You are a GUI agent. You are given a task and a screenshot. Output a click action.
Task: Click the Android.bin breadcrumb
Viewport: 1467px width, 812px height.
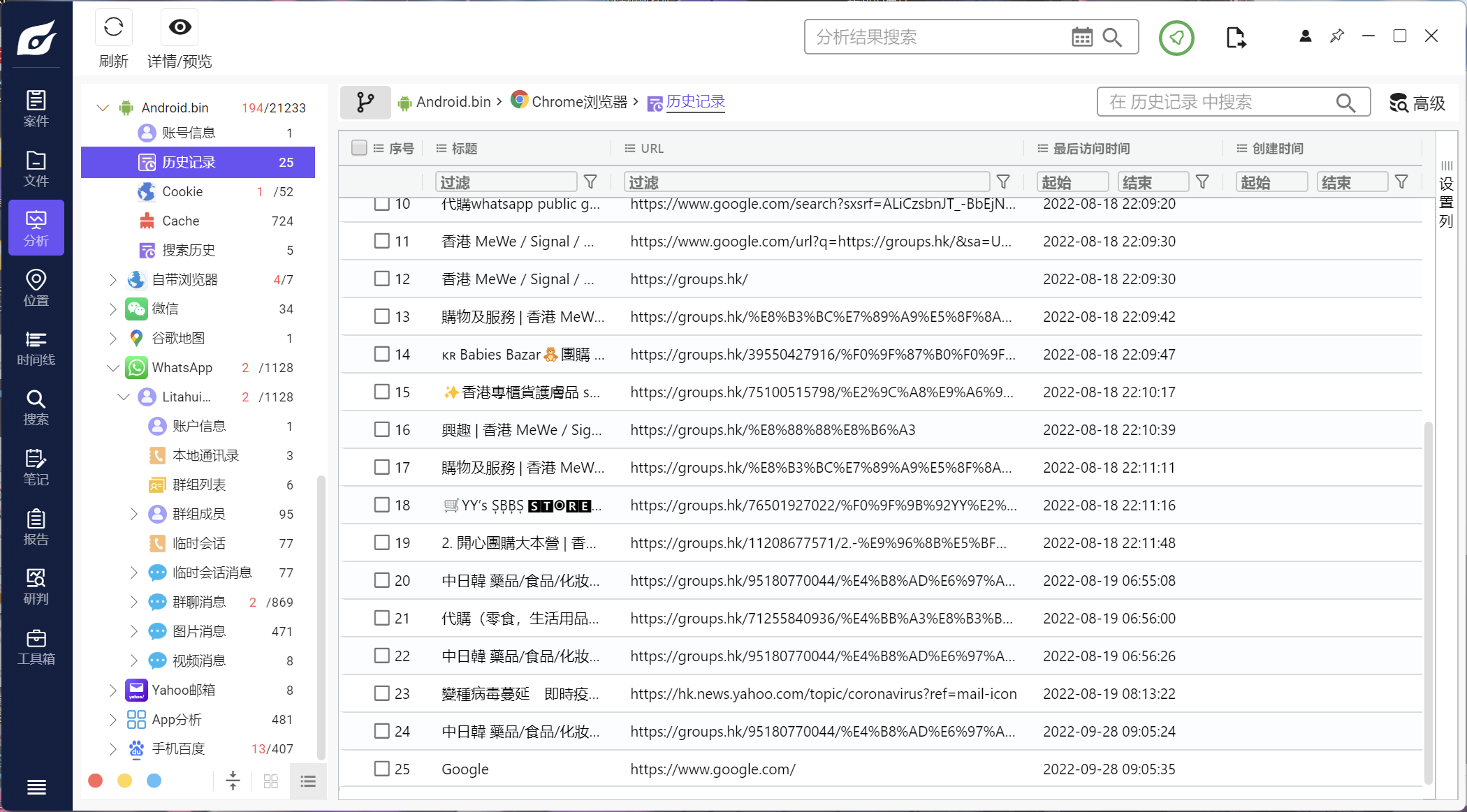point(444,102)
